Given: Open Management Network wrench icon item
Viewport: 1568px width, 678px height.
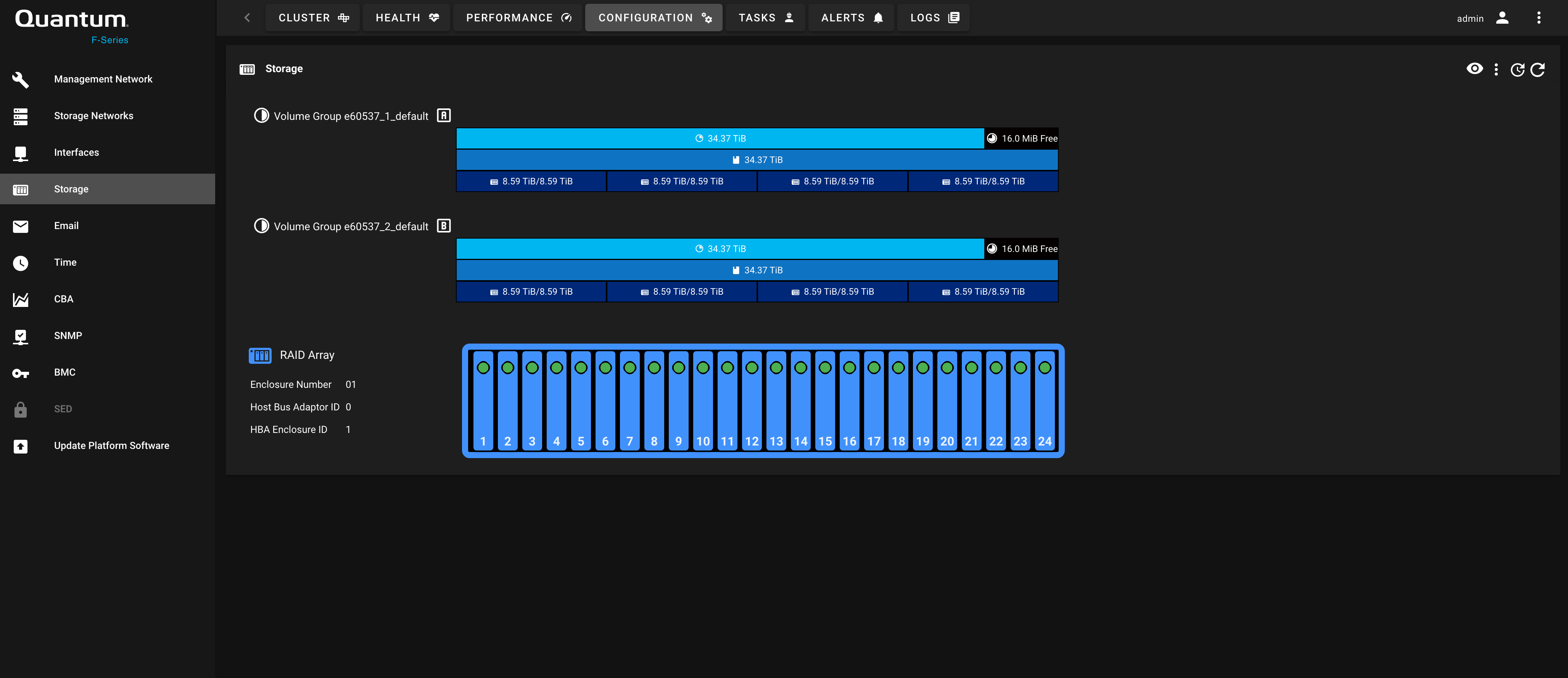Looking at the screenshot, I should [103, 79].
